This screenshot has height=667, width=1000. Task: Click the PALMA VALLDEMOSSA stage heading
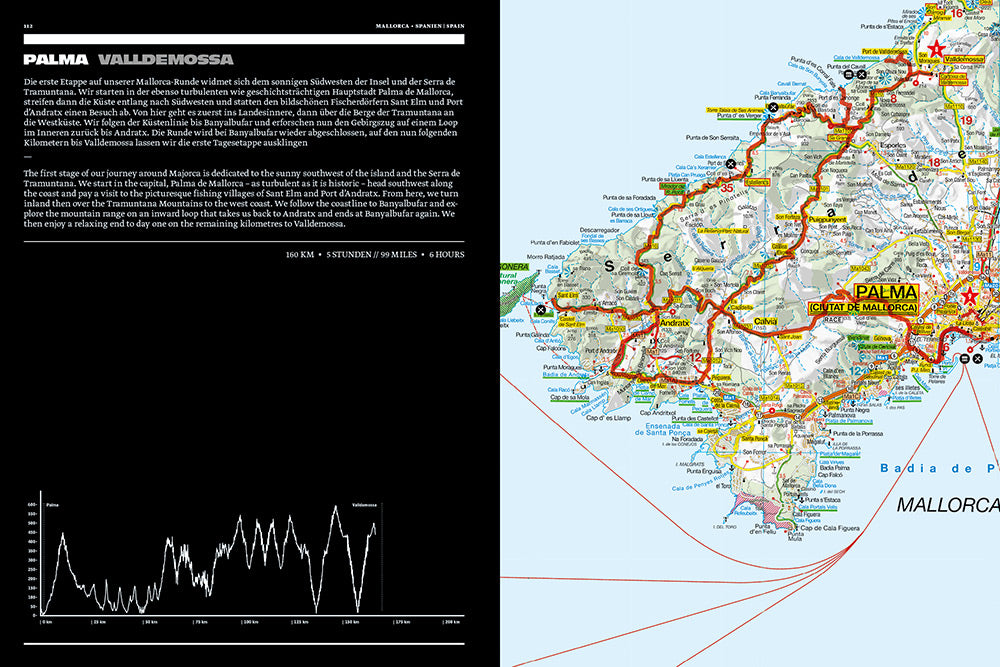[128, 59]
